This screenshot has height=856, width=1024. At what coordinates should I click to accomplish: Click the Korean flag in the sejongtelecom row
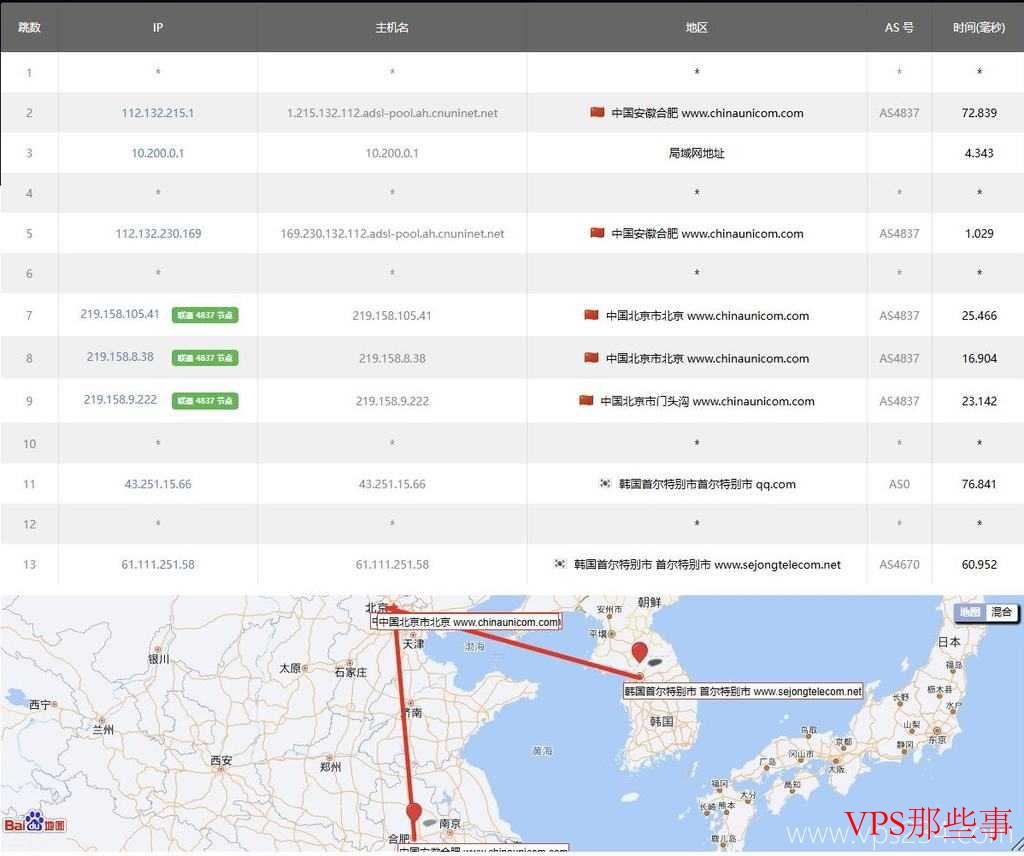coord(560,564)
